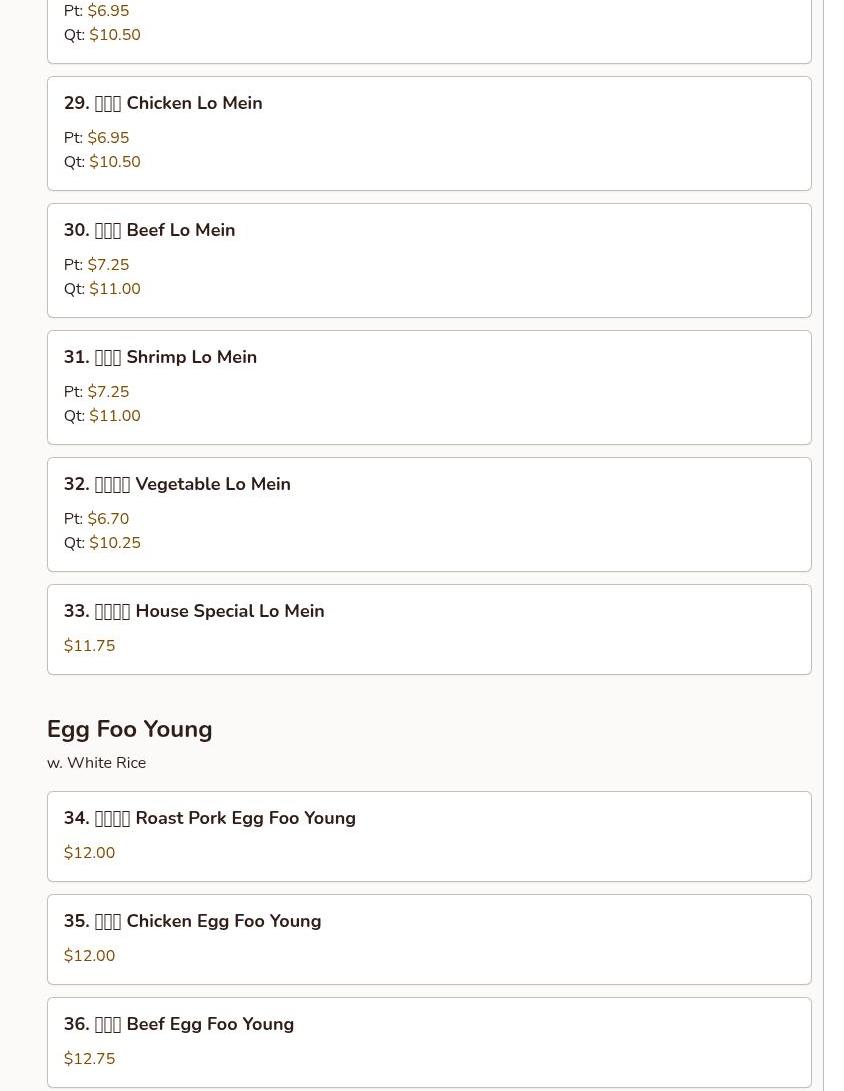Select the Chicken Lo Mein item title
The image size is (844, 1091).
[163, 103]
